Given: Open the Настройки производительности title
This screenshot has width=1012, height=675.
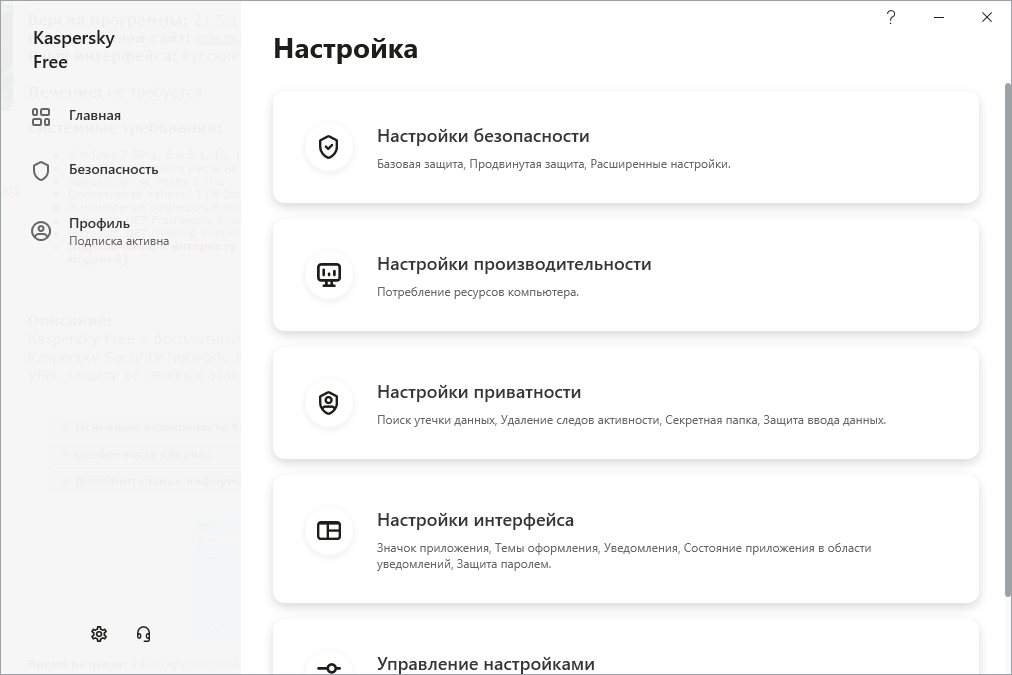Looking at the screenshot, I should 514,264.
